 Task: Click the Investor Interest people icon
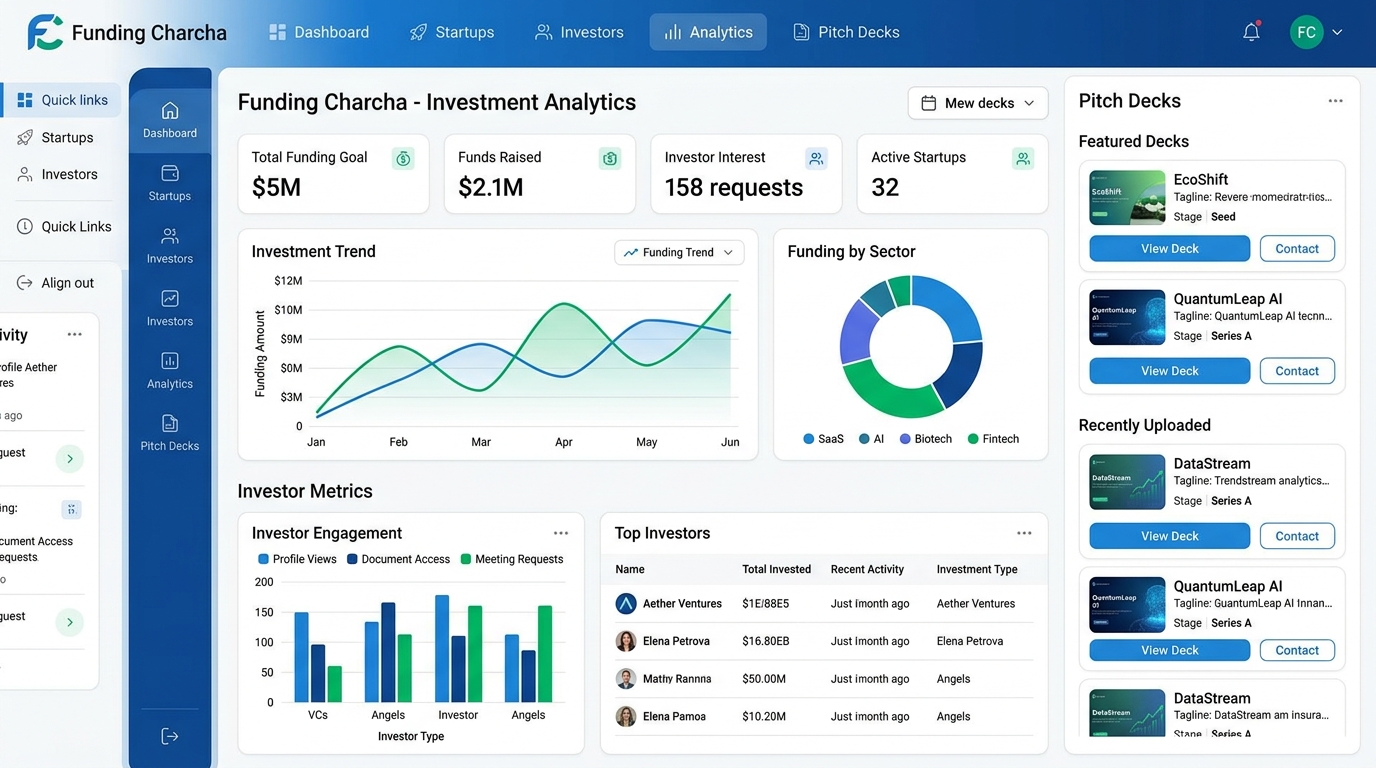[x=817, y=158]
